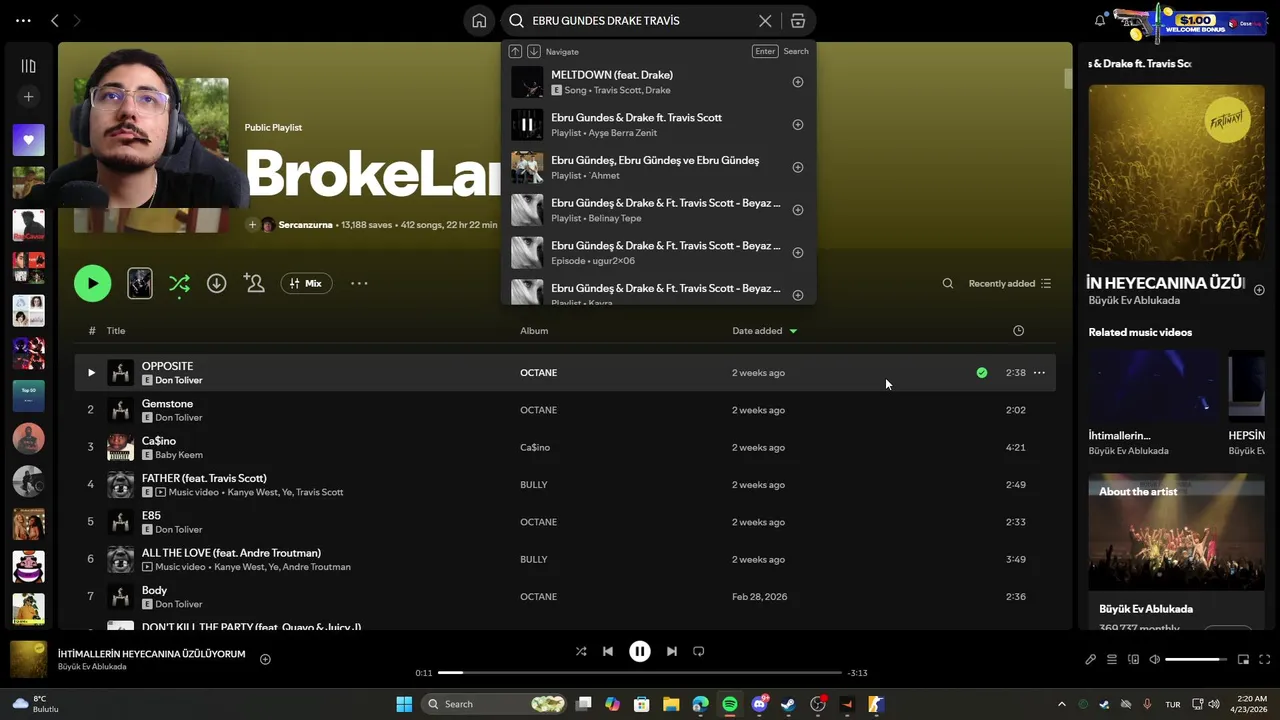The width and height of the screenshot is (1280, 720).
Task: Open the BULLY album link for the FATHER track
Action: (x=534, y=485)
